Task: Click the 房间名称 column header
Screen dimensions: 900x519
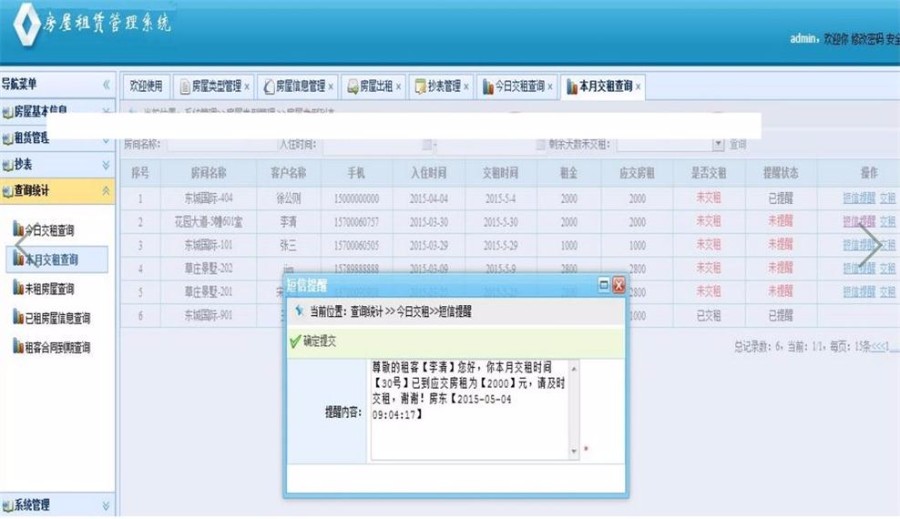Action: [208, 173]
